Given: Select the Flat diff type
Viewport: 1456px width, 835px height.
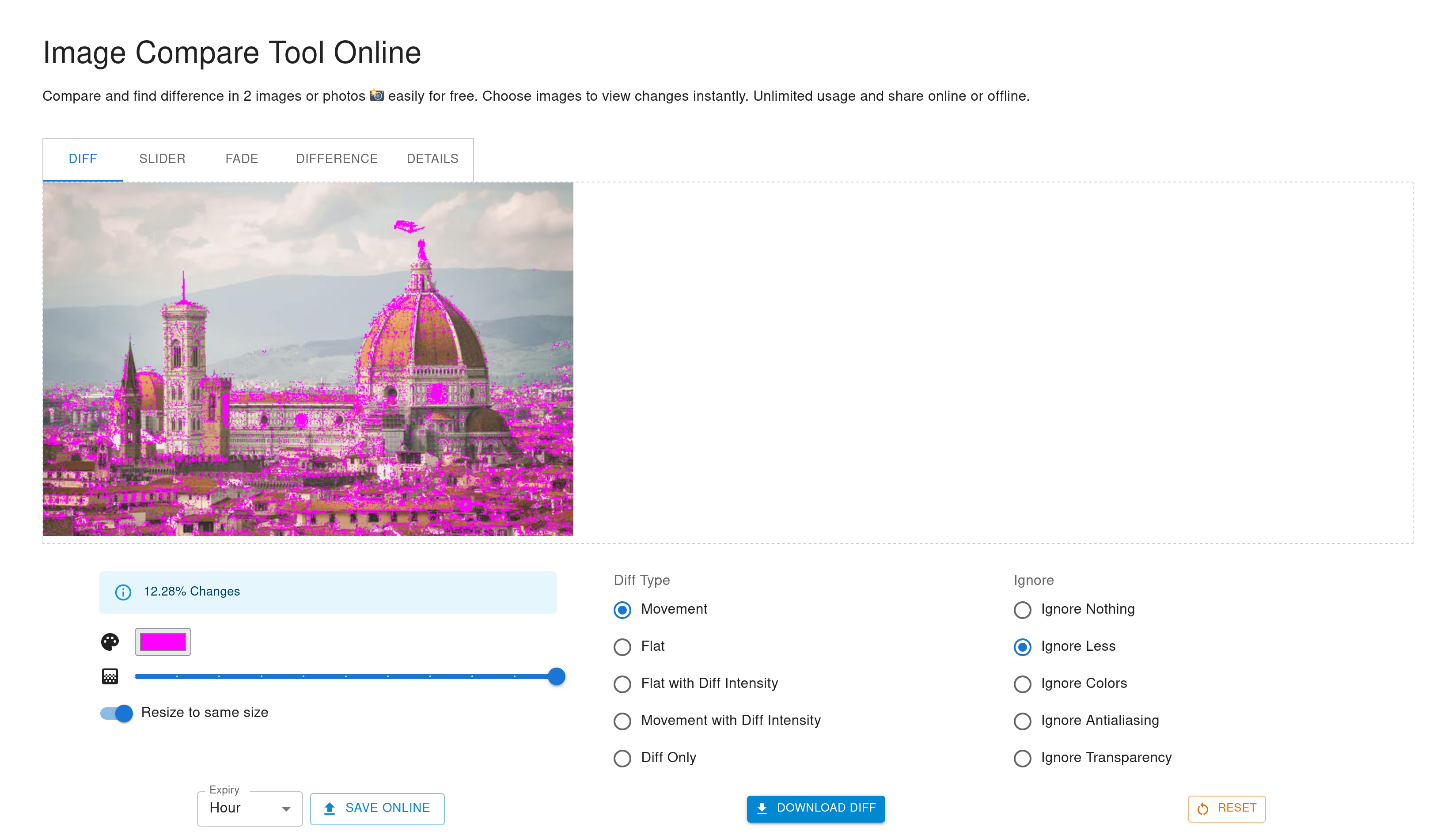Looking at the screenshot, I should [622, 647].
